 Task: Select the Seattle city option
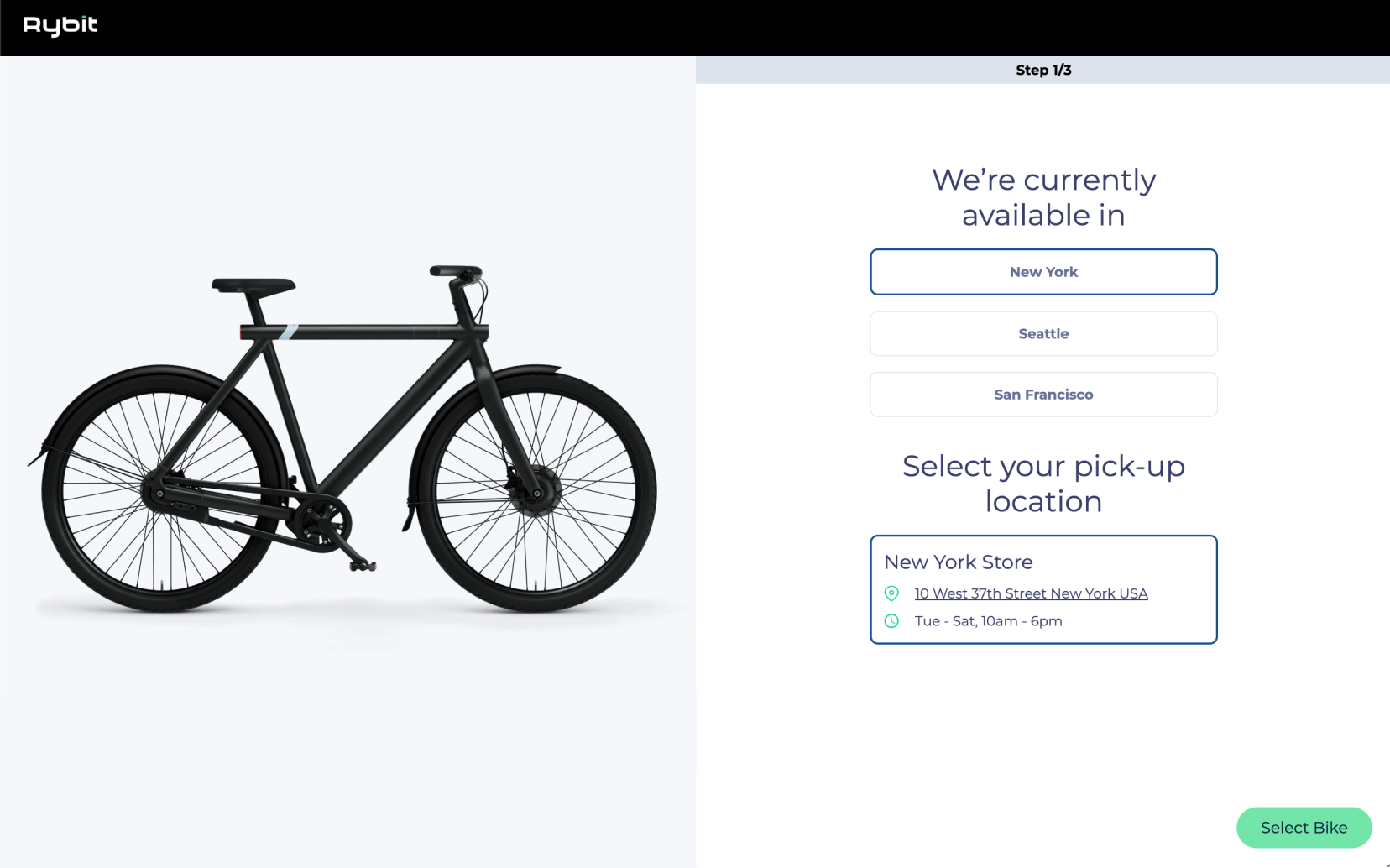point(1043,334)
